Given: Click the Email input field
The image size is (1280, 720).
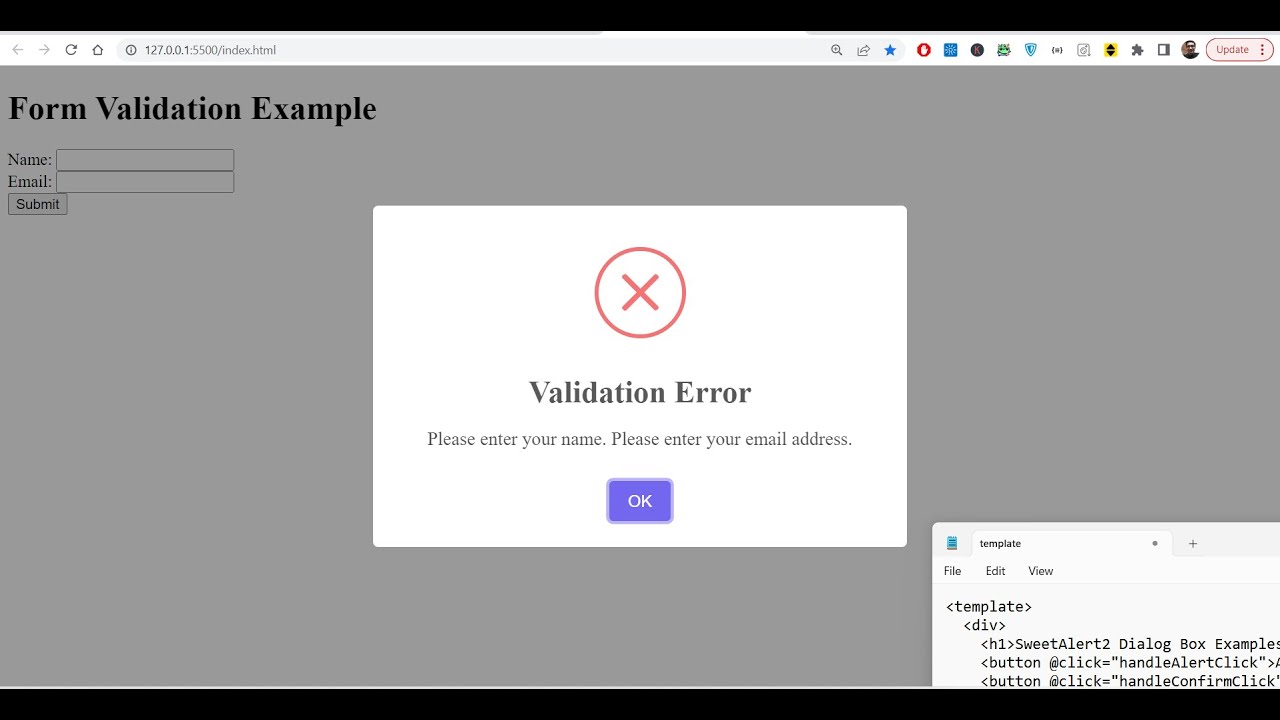Looking at the screenshot, I should click(145, 182).
